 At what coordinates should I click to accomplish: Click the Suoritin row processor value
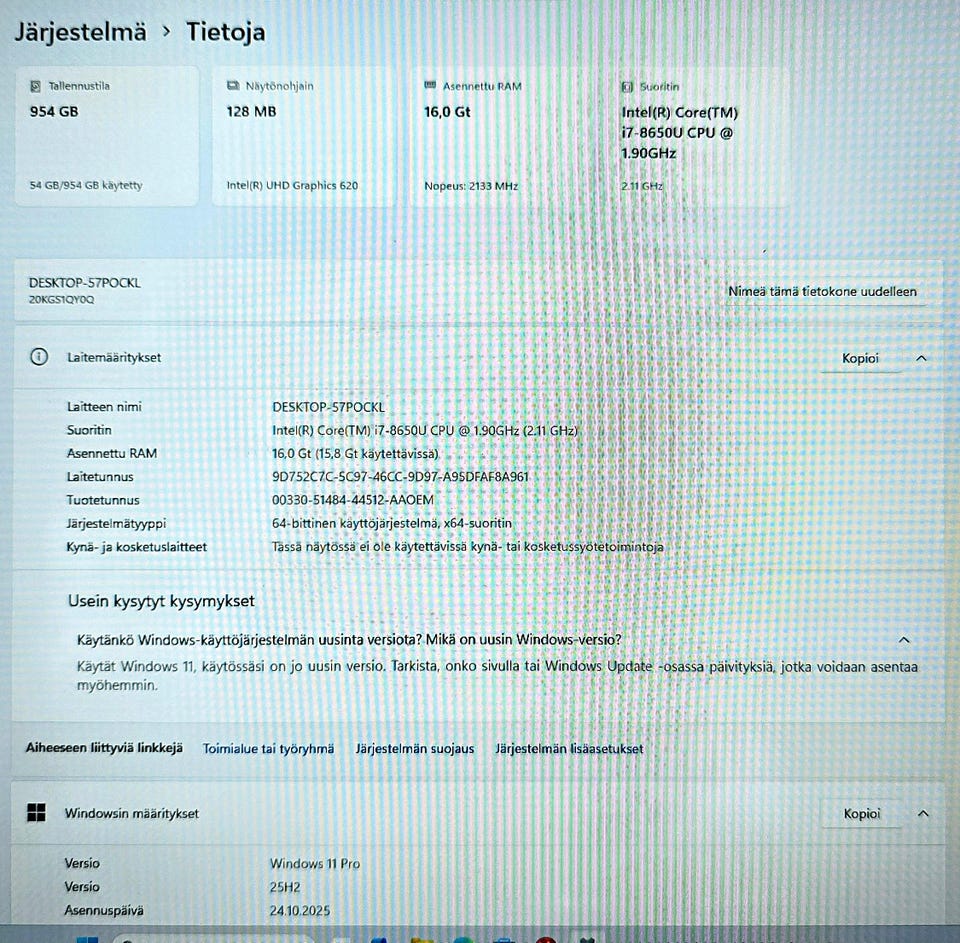click(425, 430)
